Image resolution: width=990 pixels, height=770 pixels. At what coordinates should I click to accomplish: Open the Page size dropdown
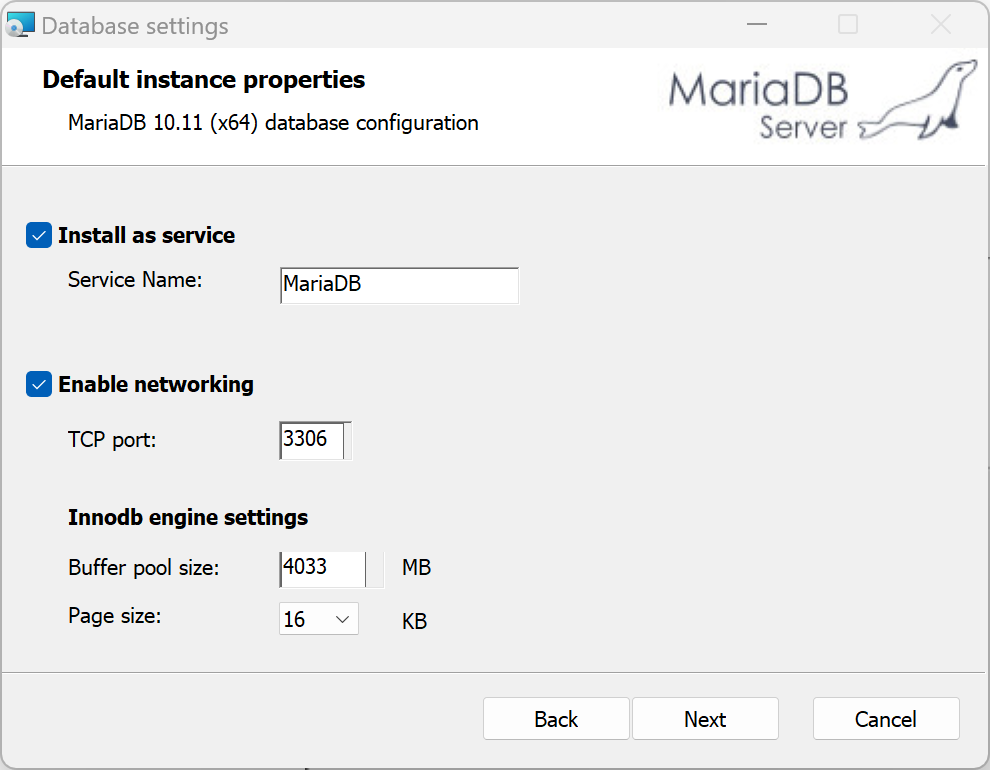319,619
